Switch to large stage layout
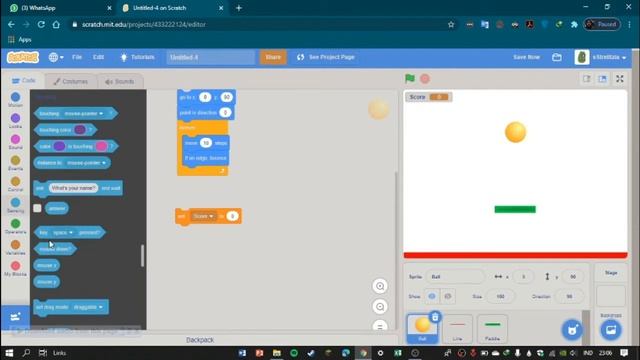 tap(602, 79)
